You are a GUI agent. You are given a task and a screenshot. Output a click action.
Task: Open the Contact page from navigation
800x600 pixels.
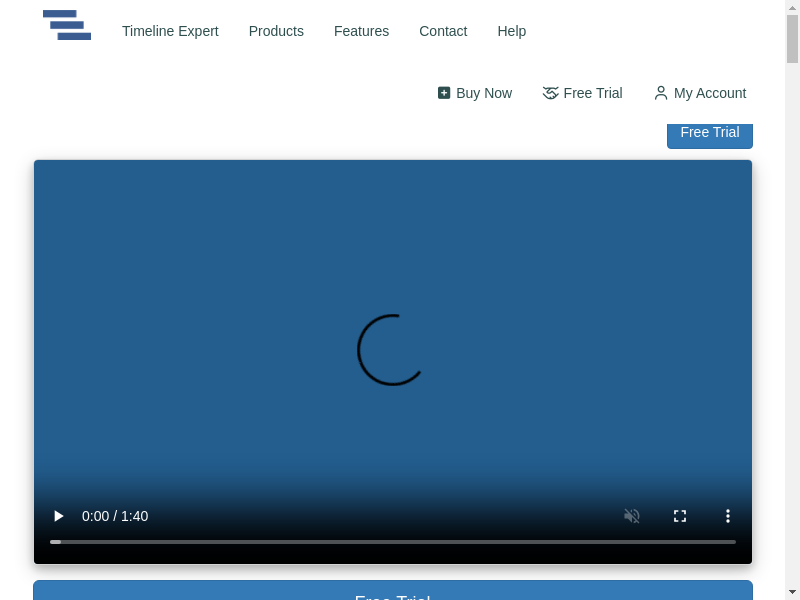443,31
